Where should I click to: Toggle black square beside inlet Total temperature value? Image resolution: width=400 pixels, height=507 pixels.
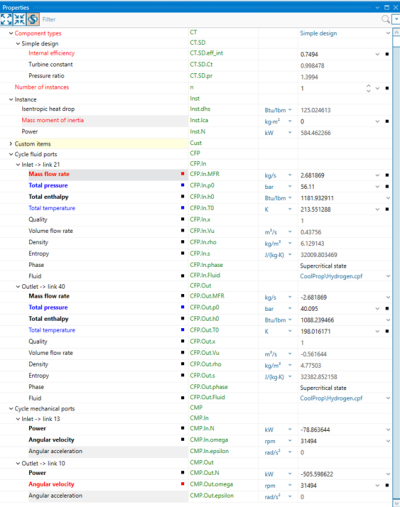[387, 209]
